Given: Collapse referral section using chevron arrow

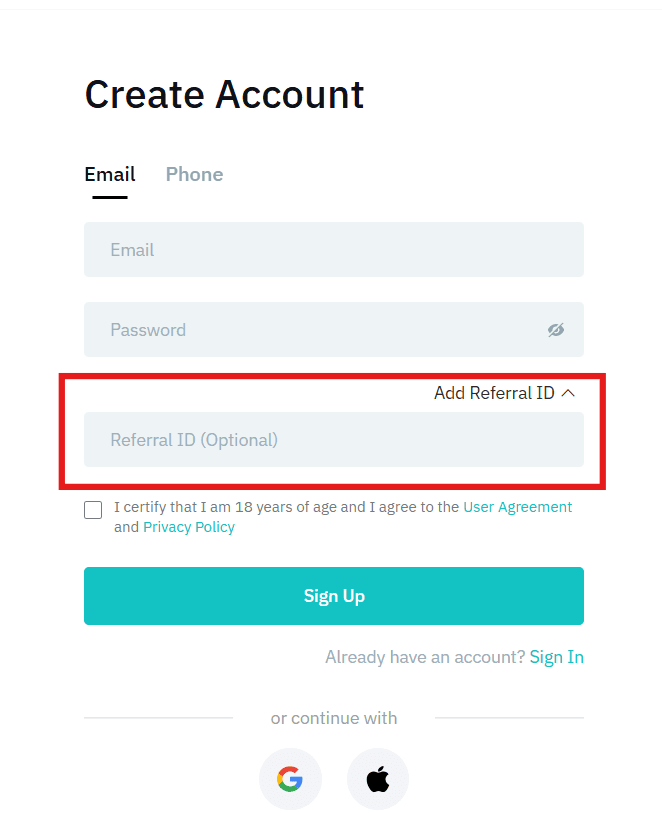Looking at the screenshot, I should point(569,393).
